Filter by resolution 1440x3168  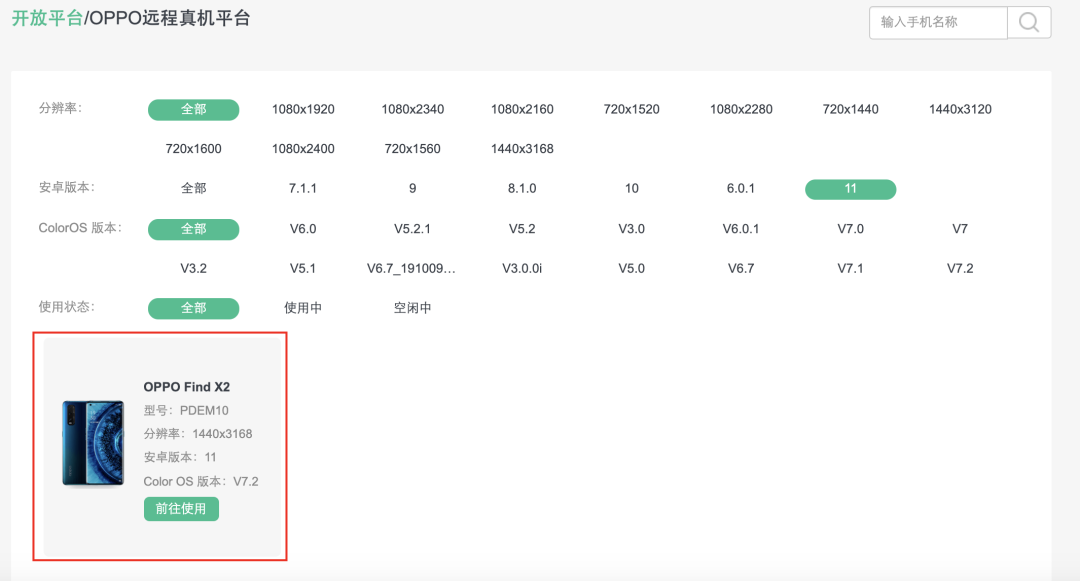(522, 149)
